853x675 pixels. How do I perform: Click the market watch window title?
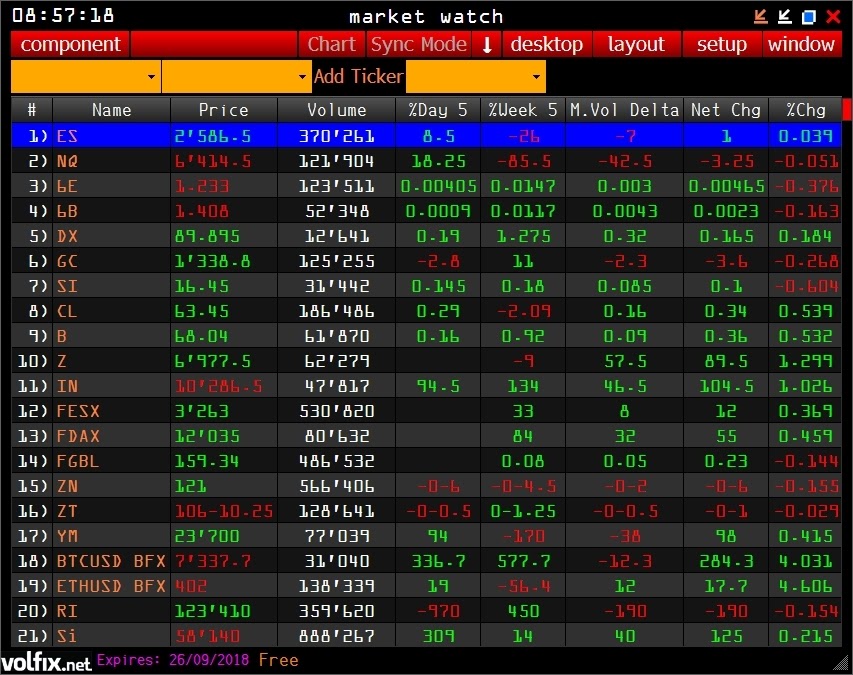pyautogui.click(x=426, y=17)
